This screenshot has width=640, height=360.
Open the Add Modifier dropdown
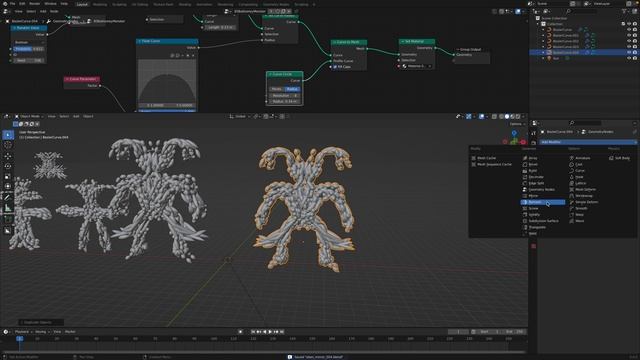pos(588,142)
